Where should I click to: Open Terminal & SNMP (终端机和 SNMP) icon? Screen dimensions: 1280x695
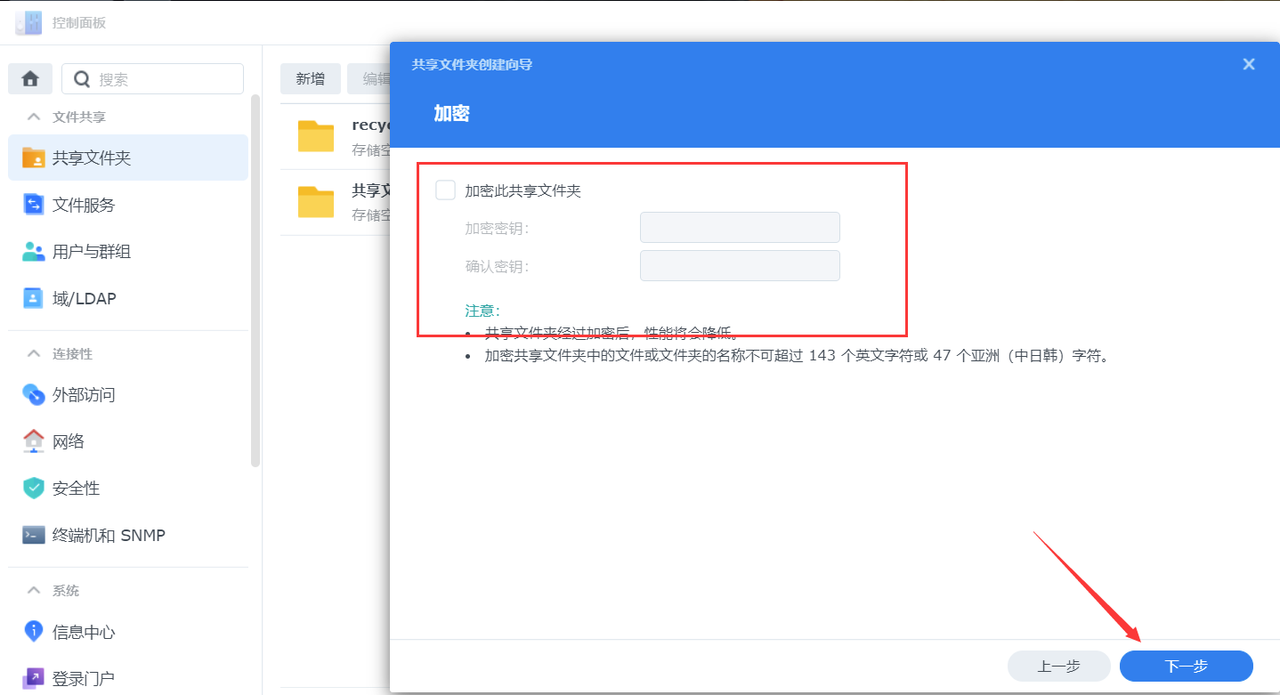click(34, 535)
